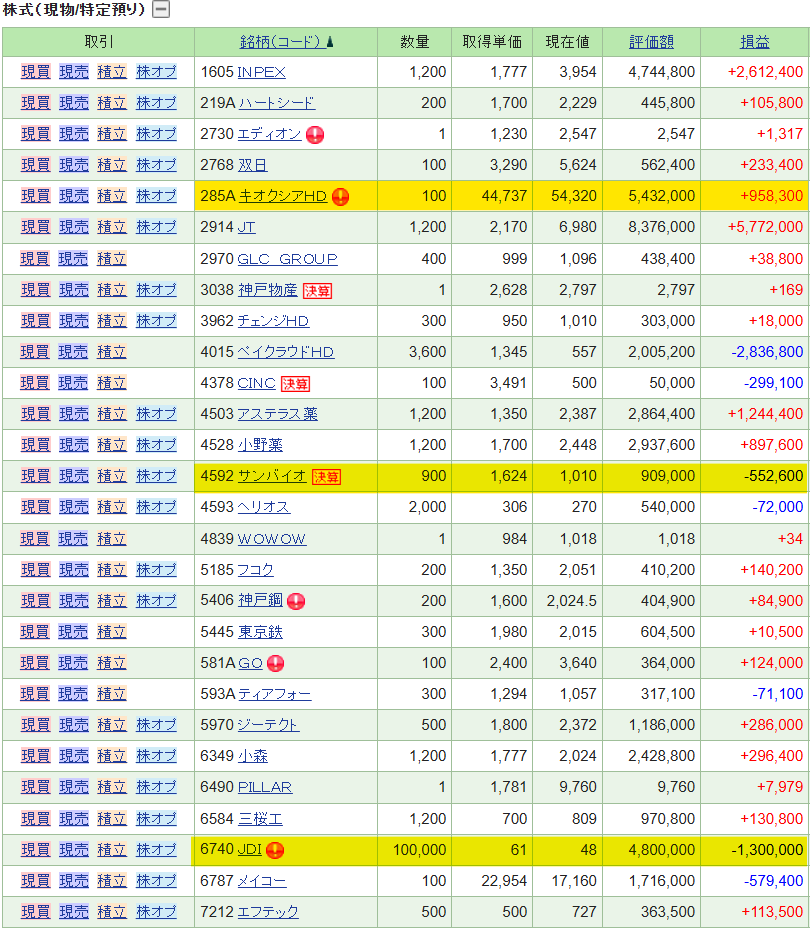Click 現売 for キオクシアHD
The width and height of the screenshot is (810, 928).
point(74,196)
